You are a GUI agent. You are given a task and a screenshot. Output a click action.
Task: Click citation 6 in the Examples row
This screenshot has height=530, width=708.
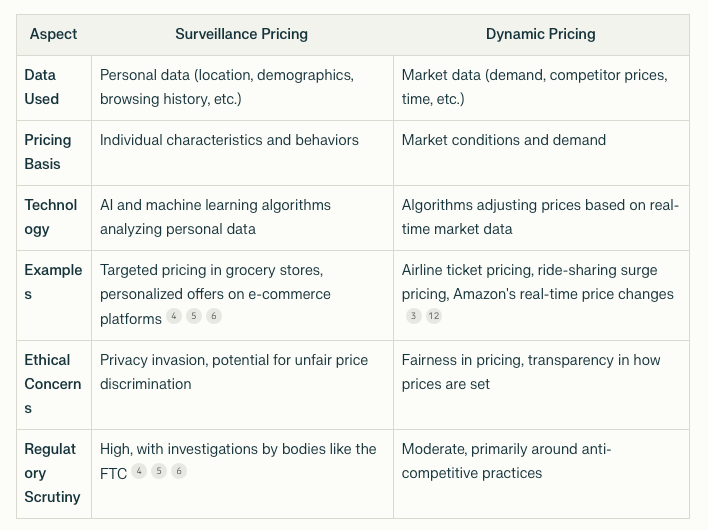pyautogui.click(x=214, y=317)
